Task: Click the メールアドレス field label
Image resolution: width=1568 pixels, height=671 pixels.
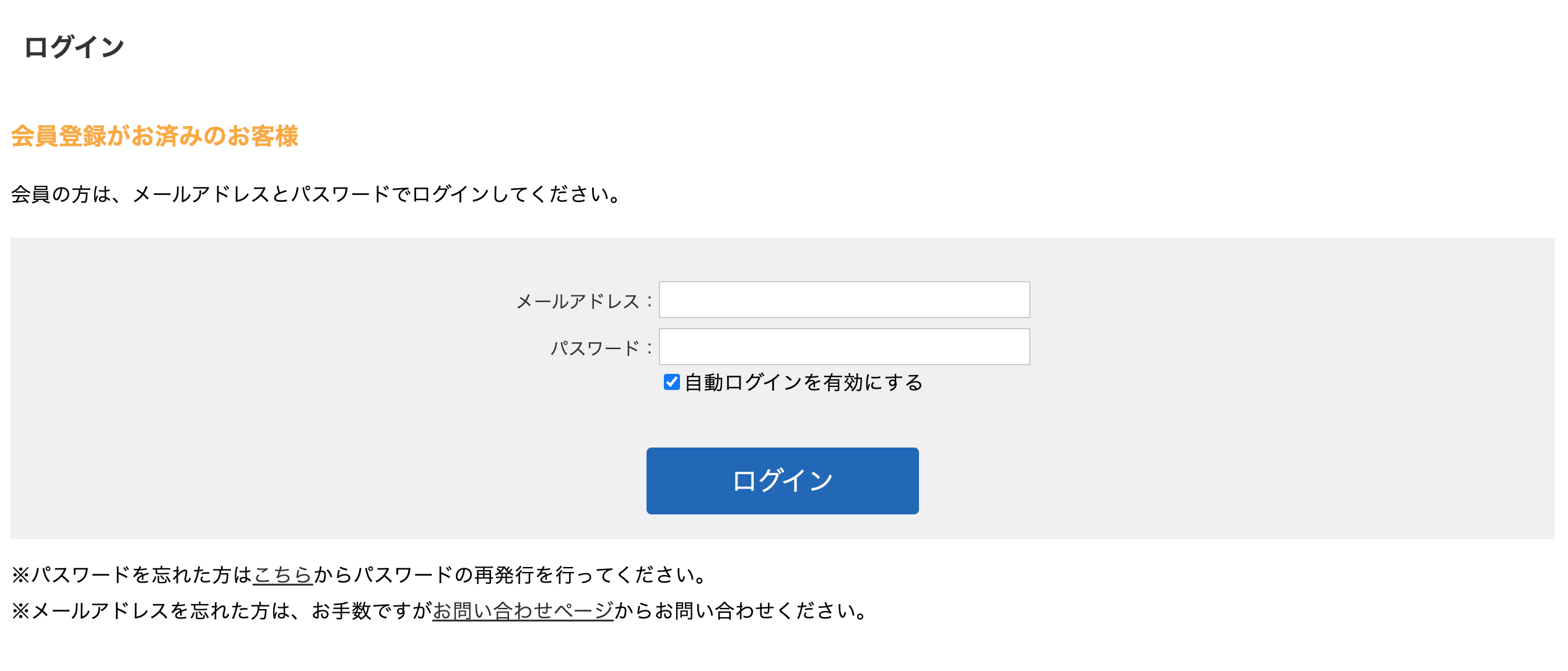Action: tap(578, 301)
